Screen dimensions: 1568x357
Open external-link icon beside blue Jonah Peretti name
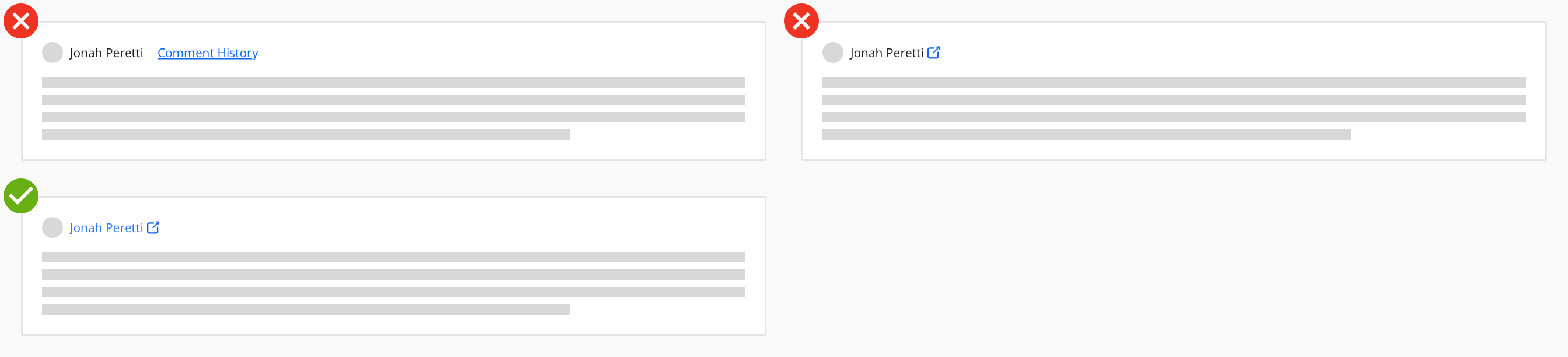153,228
